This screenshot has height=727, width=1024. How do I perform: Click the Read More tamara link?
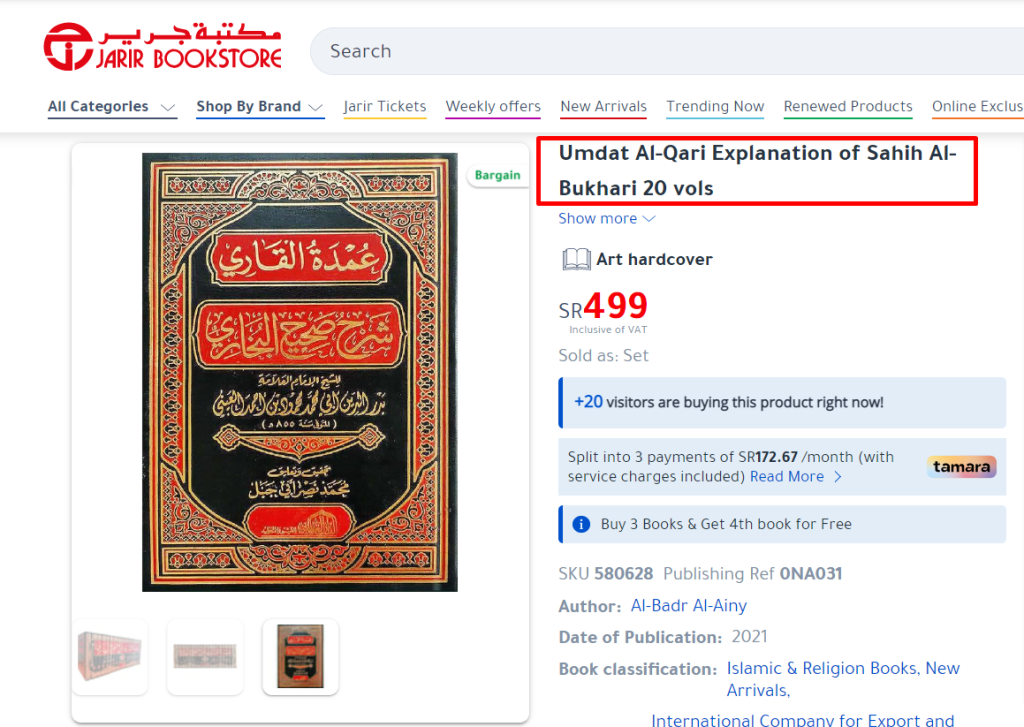(x=787, y=477)
